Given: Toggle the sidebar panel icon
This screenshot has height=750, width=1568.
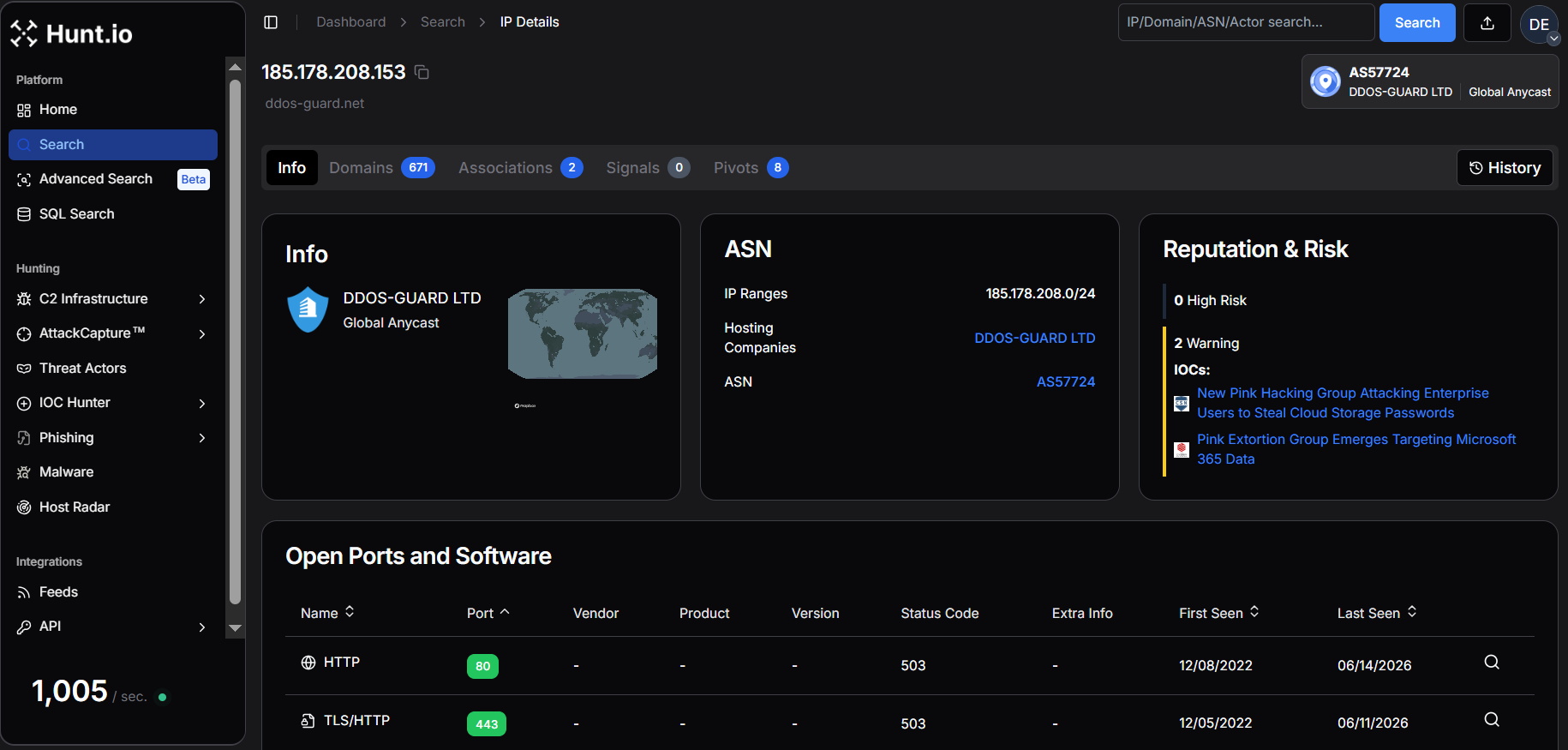Looking at the screenshot, I should point(271,22).
